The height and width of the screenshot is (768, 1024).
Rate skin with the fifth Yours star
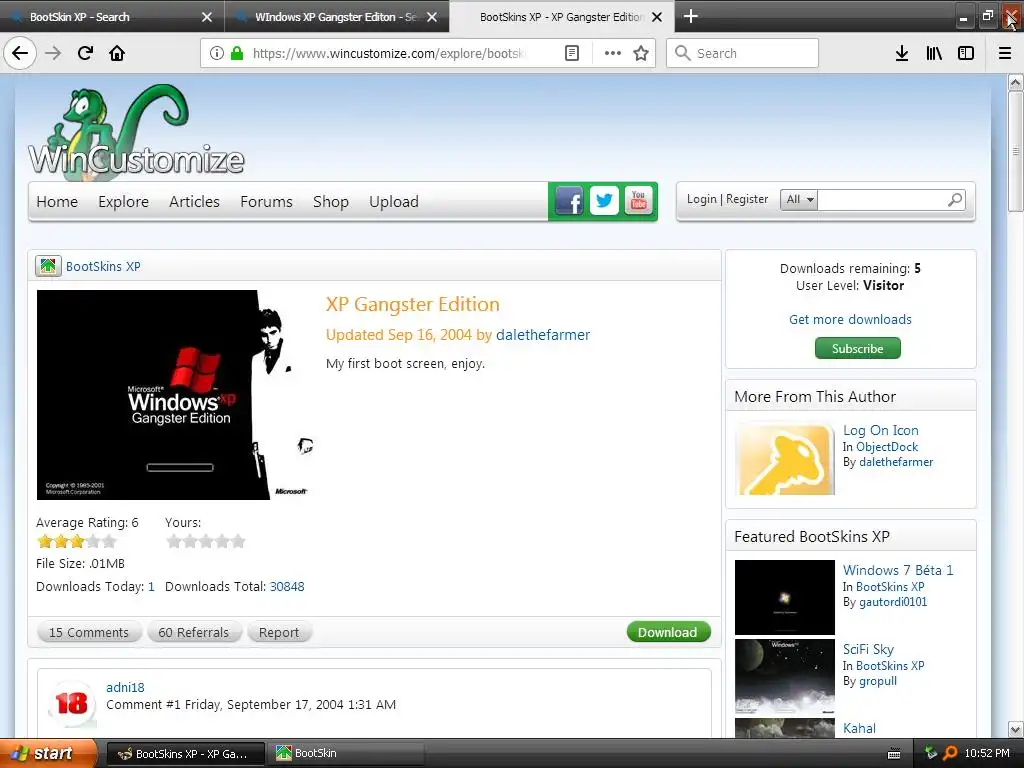pyautogui.click(x=238, y=541)
